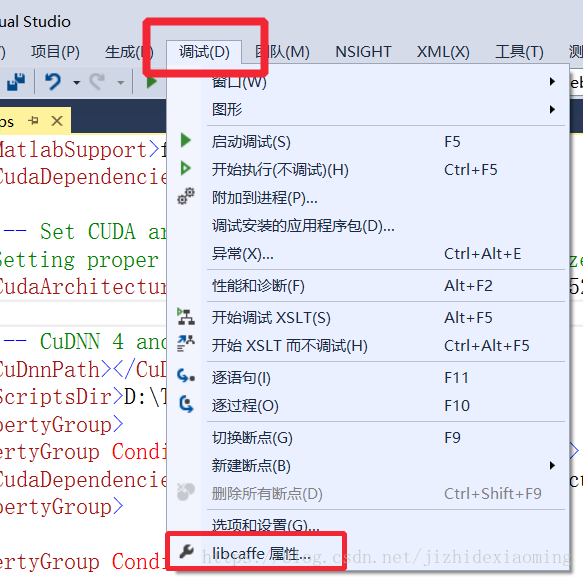Click the delete-breakpoints icon
Screen dimensions: 583x577
(186, 492)
